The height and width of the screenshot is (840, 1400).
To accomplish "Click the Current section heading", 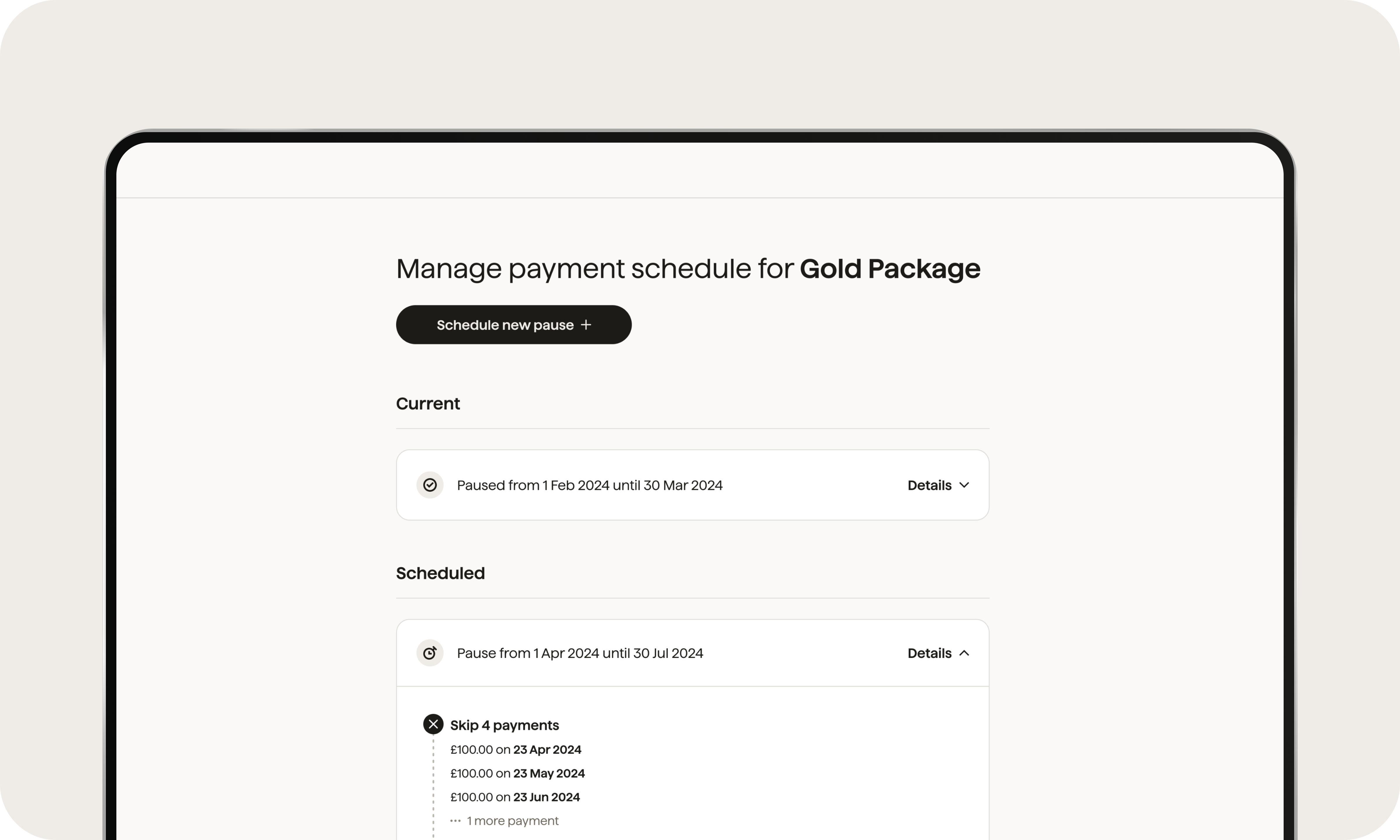I will pos(428,404).
